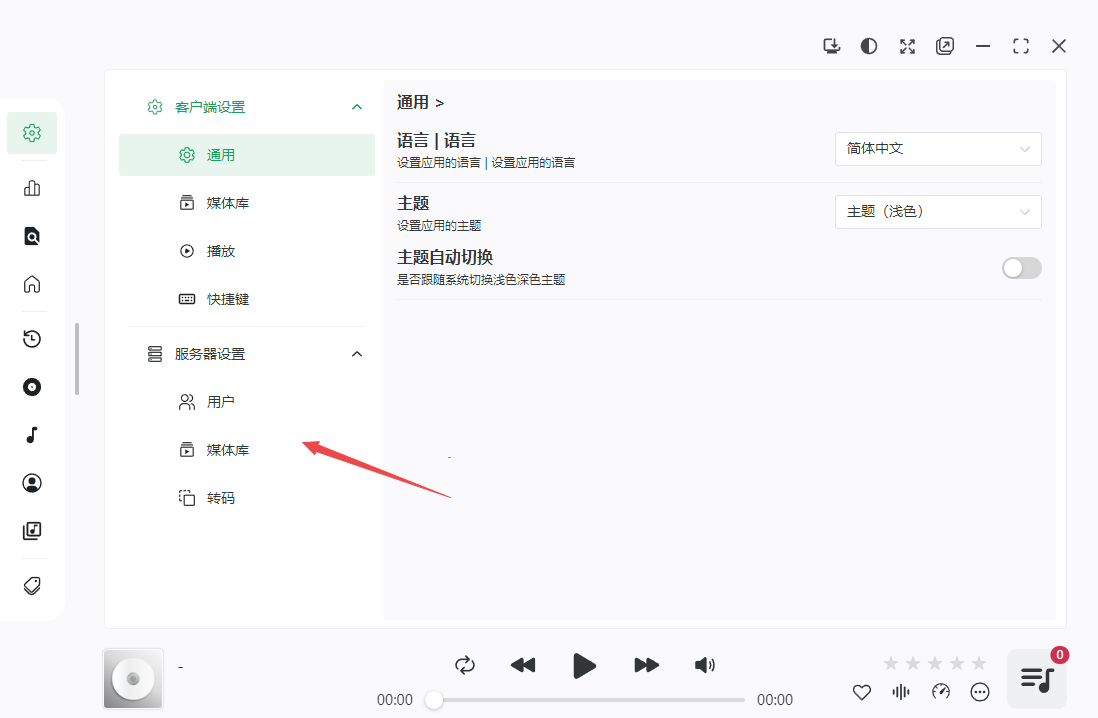Click the home icon in left sidebar

point(32,284)
